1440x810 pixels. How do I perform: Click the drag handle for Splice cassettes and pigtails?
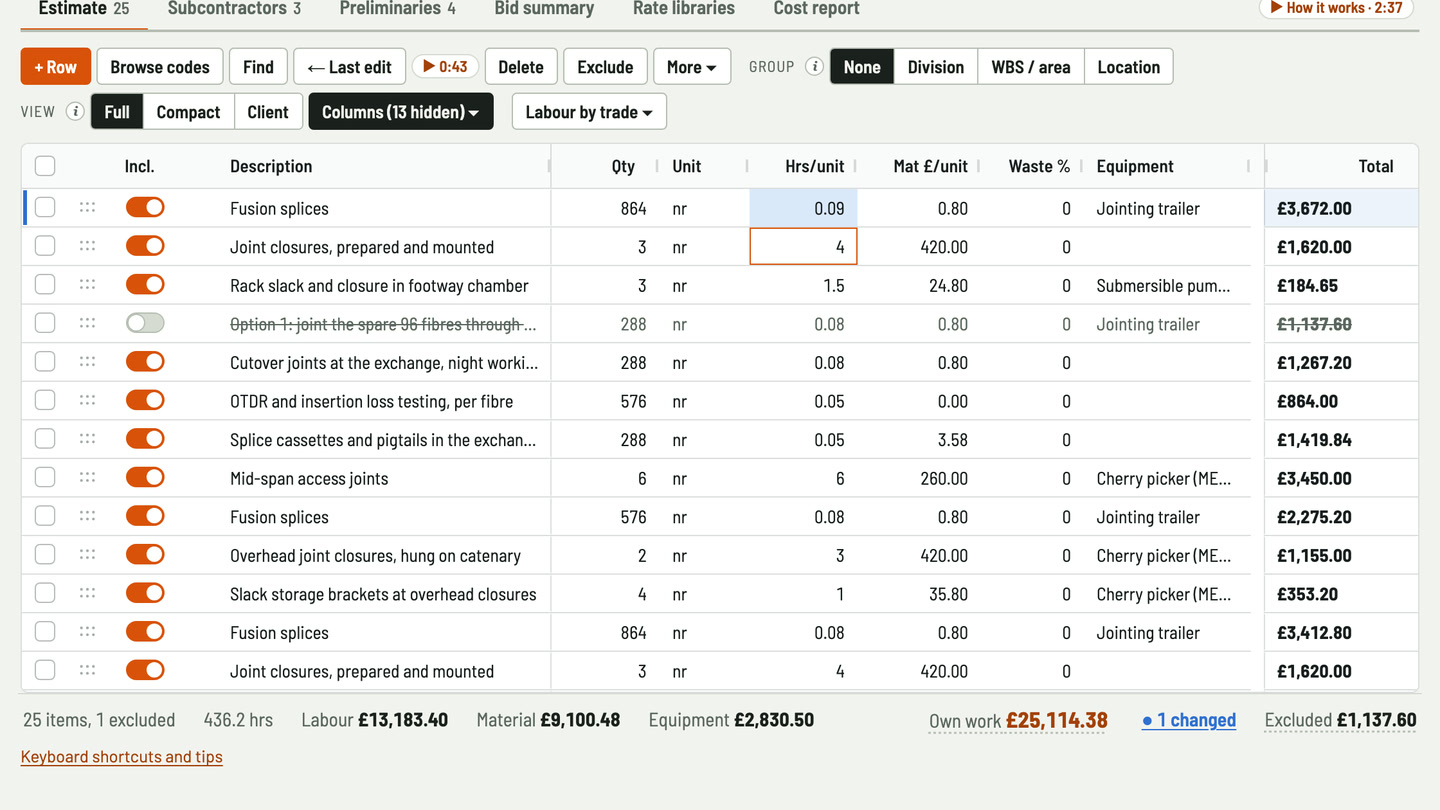tap(87, 439)
